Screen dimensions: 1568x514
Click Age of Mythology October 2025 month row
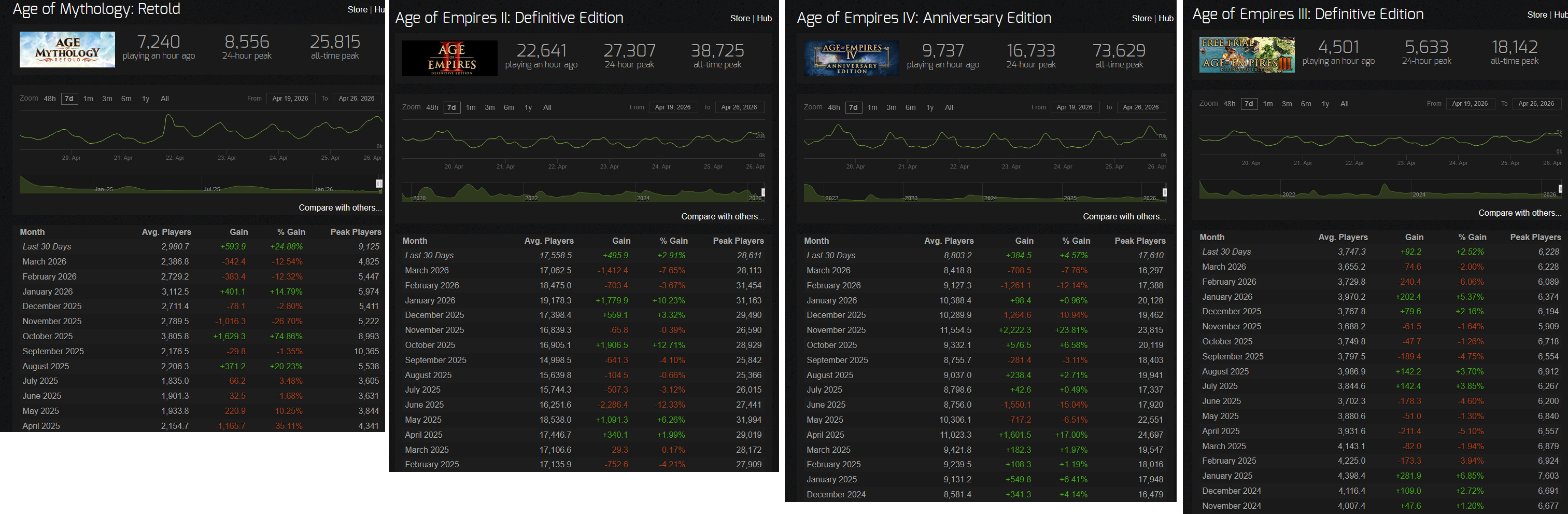pos(200,336)
